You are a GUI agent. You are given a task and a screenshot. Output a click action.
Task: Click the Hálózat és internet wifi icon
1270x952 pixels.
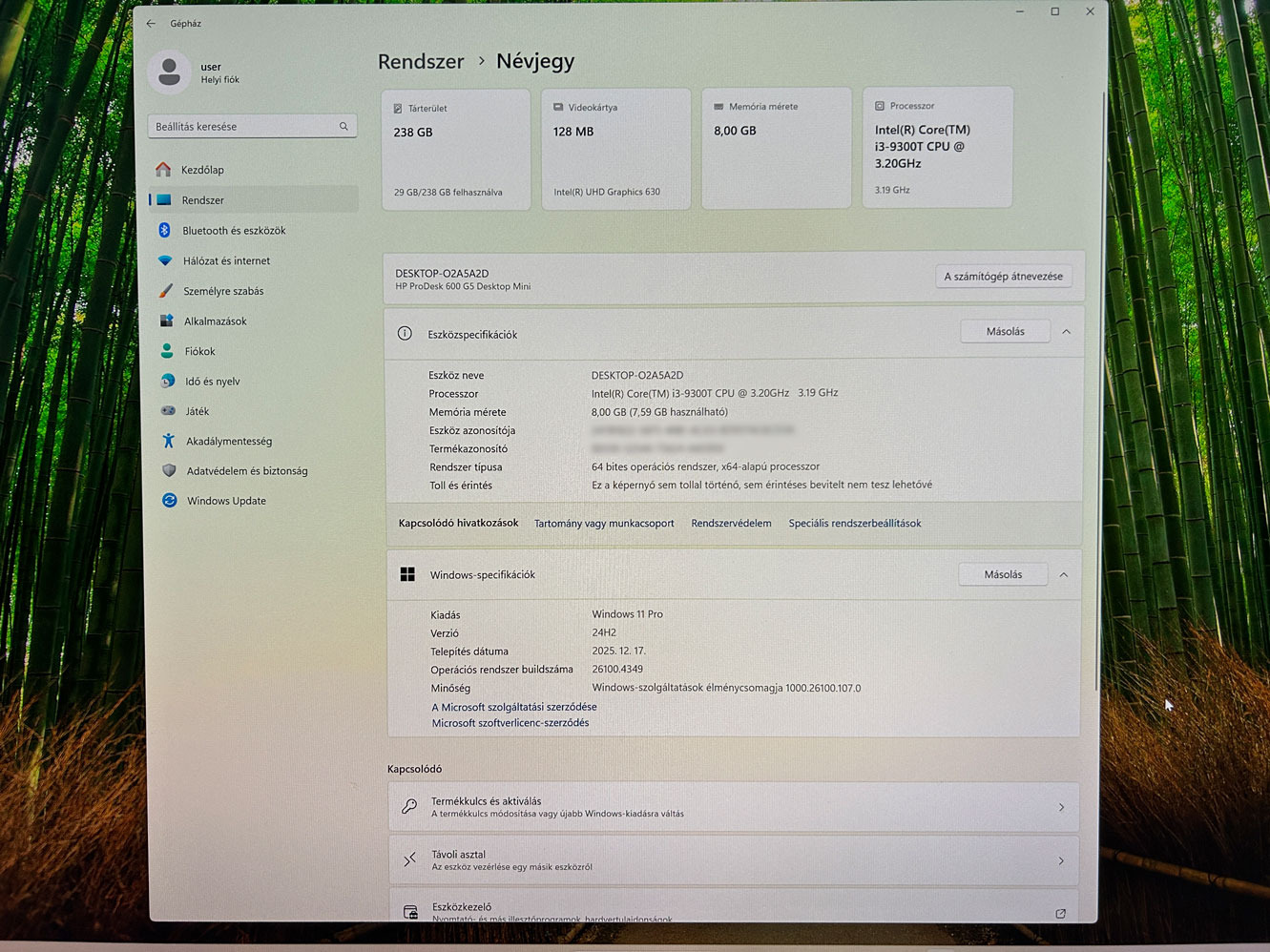click(x=165, y=260)
